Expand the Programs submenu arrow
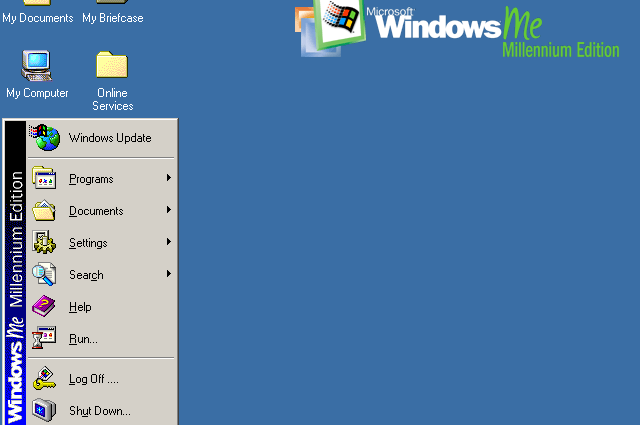640x425 pixels. tap(169, 178)
